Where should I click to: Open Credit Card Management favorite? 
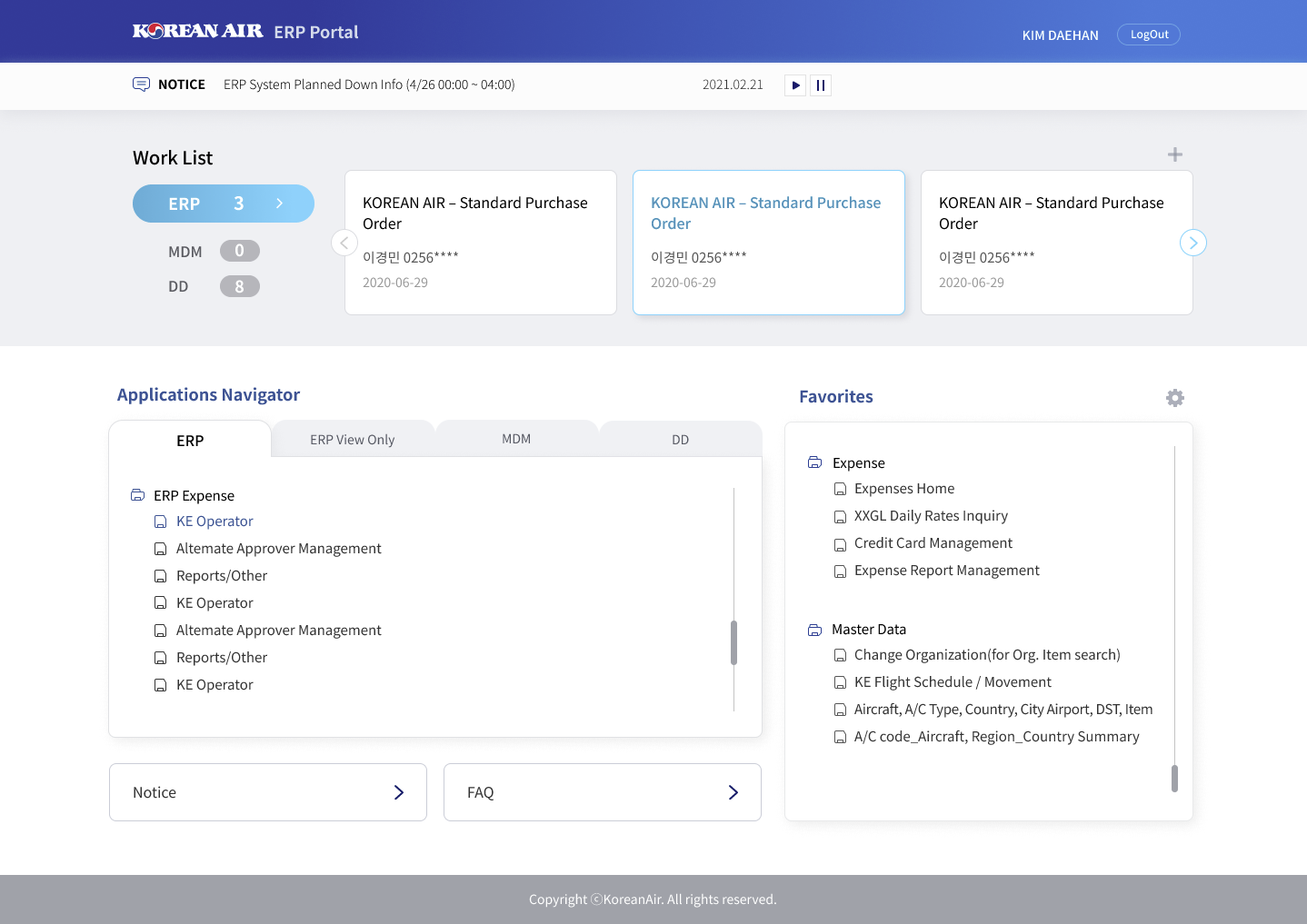(933, 543)
